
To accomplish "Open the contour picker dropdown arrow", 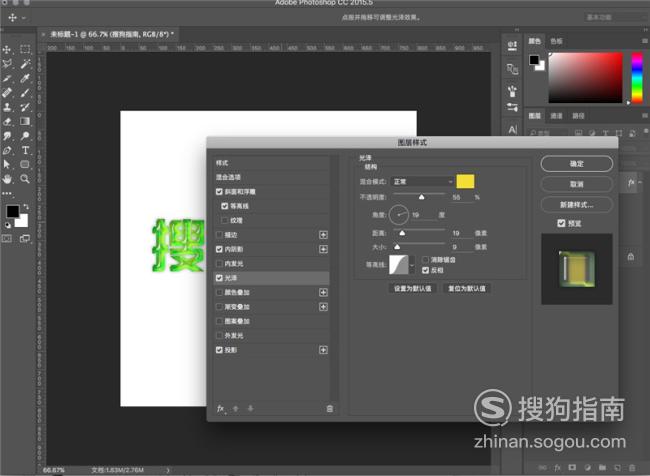I will point(412,265).
